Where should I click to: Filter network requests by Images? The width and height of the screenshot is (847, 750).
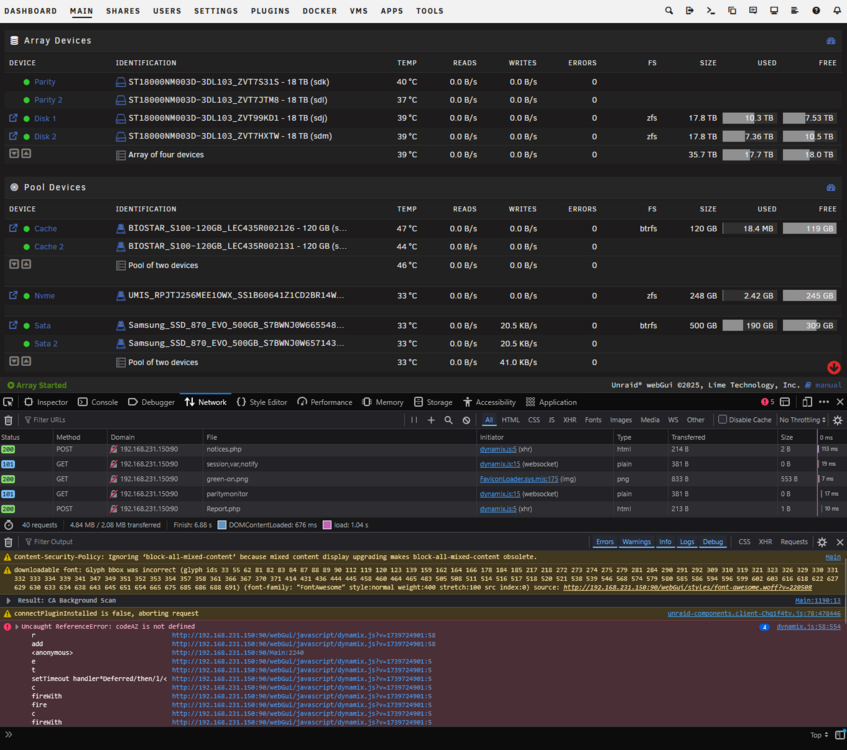(621, 420)
